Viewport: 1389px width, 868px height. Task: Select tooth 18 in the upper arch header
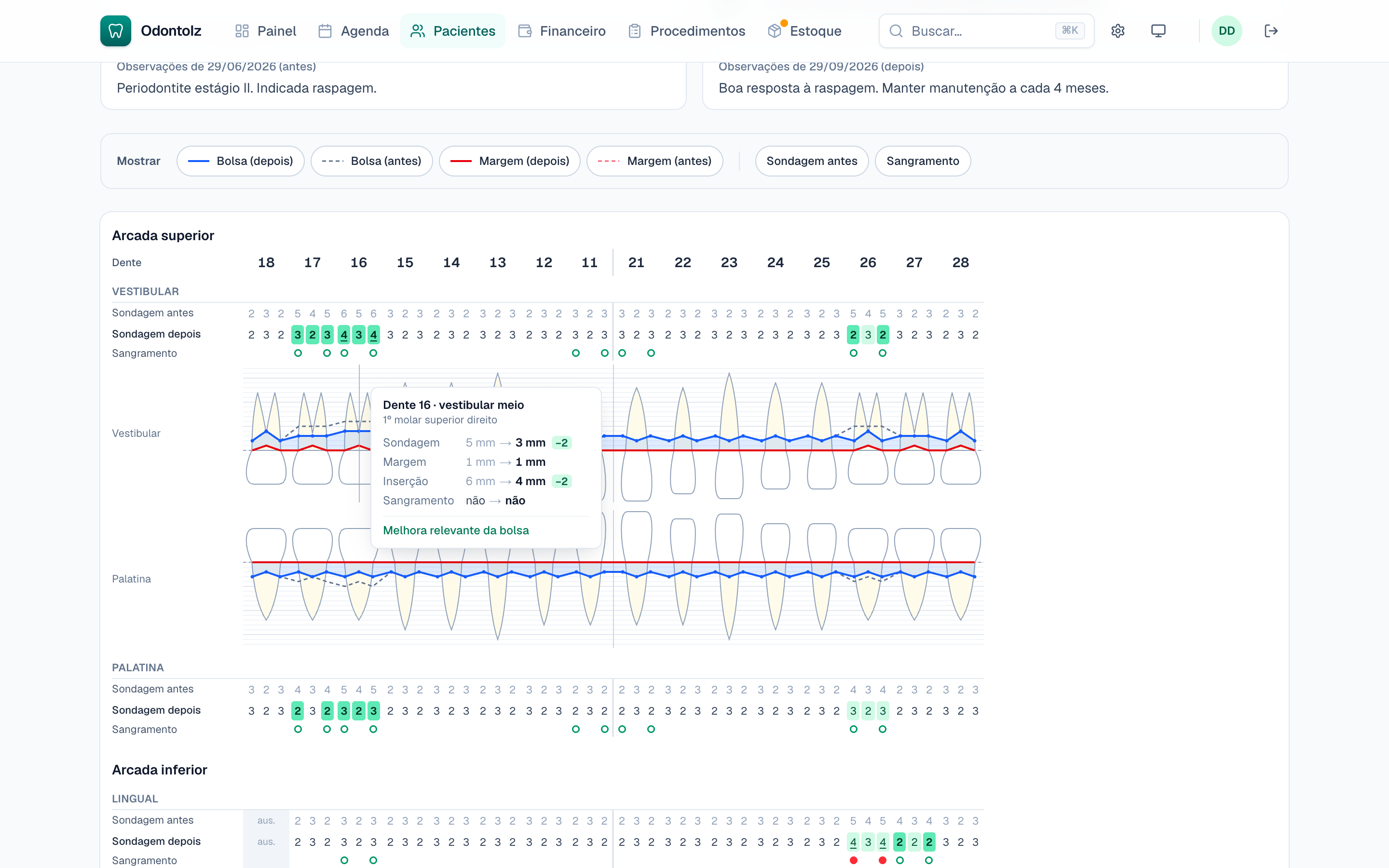[x=266, y=262]
